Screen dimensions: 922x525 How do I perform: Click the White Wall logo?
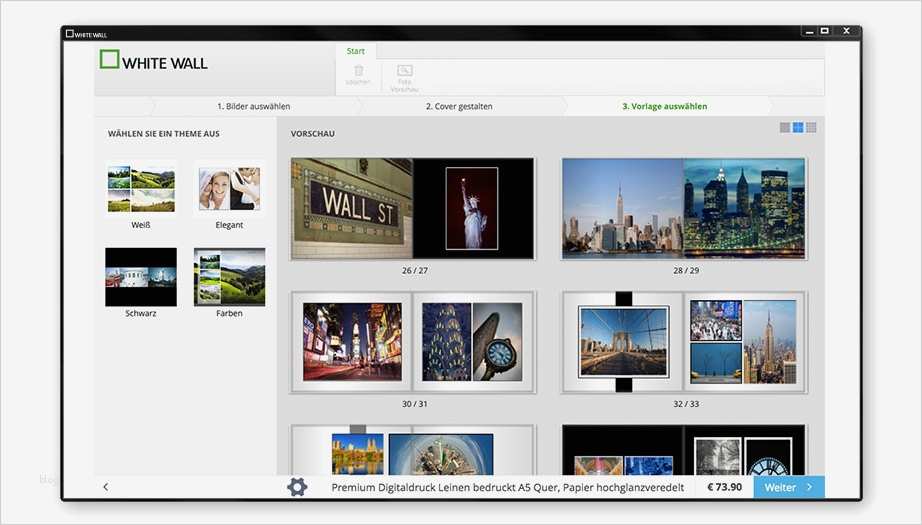(x=154, y=61)
